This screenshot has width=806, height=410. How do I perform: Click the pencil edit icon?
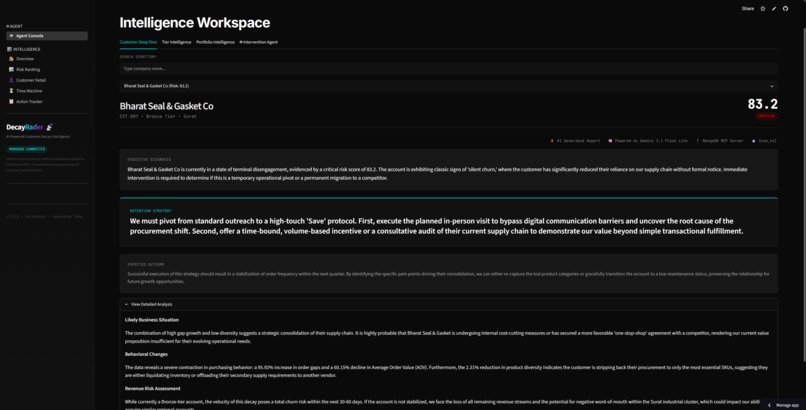point(774,9)
